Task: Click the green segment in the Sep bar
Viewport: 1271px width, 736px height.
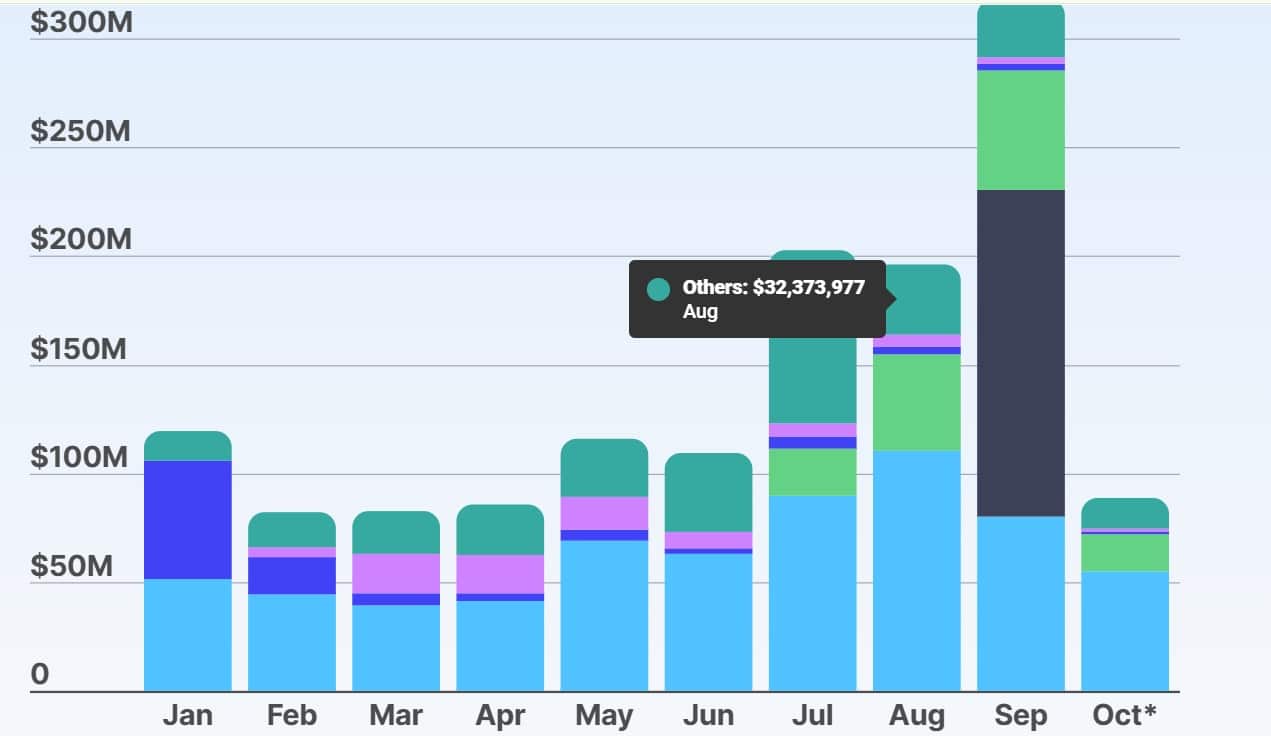Action: [x=1020, y=130]
